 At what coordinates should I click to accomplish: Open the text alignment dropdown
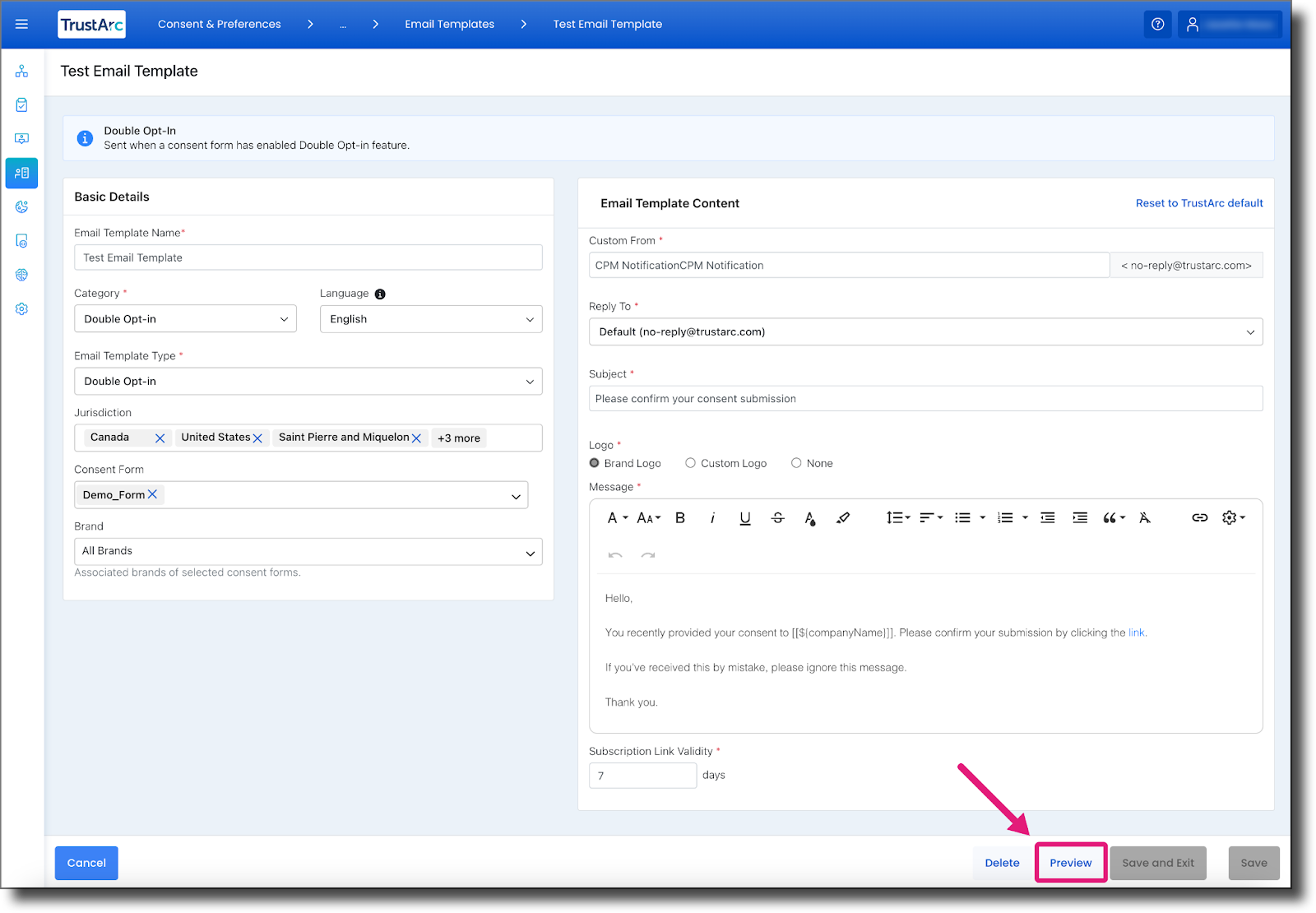pyautogui.click(x=931, y=518)
